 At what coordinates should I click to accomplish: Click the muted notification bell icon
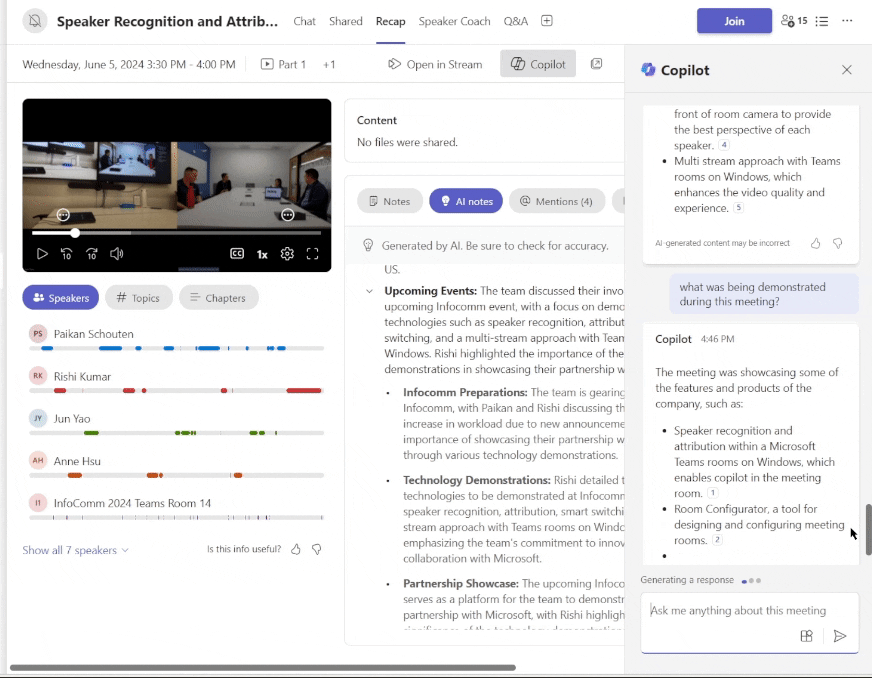[34, 21]
